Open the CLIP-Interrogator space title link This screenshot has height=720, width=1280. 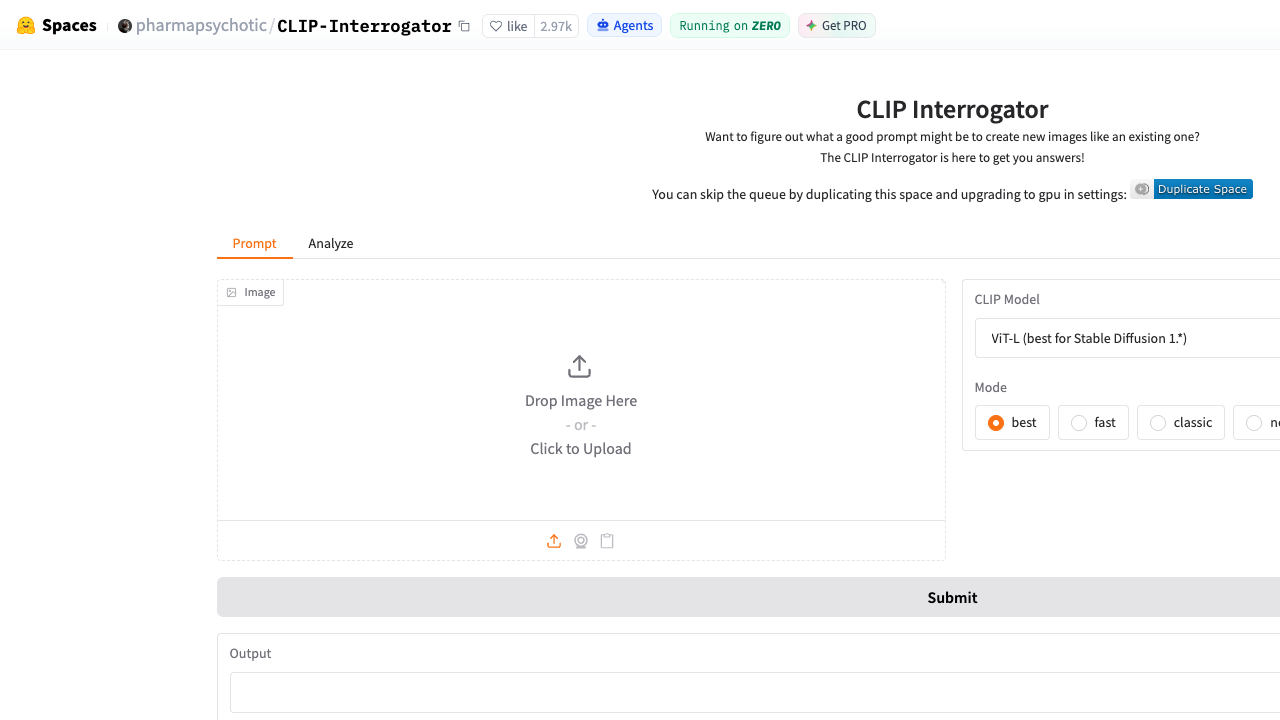click(x=364, y=26)
